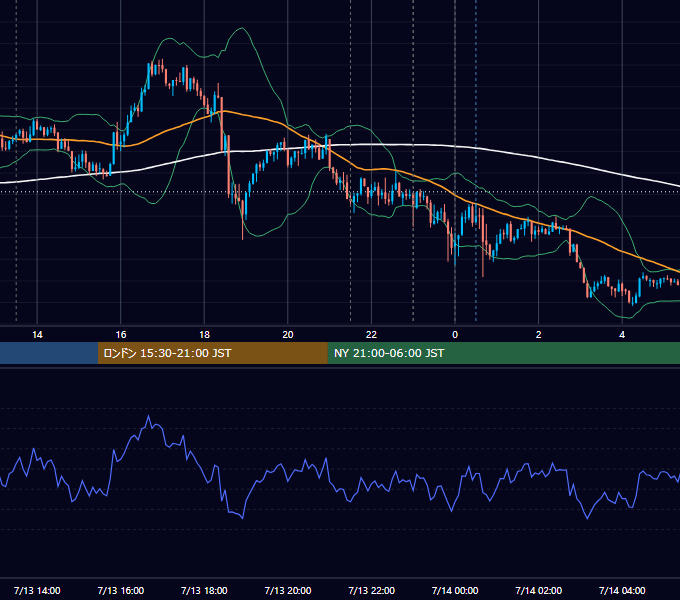Click the 7/14 04:00 date label
Screen dimensions: 680x600
[622, 590]
